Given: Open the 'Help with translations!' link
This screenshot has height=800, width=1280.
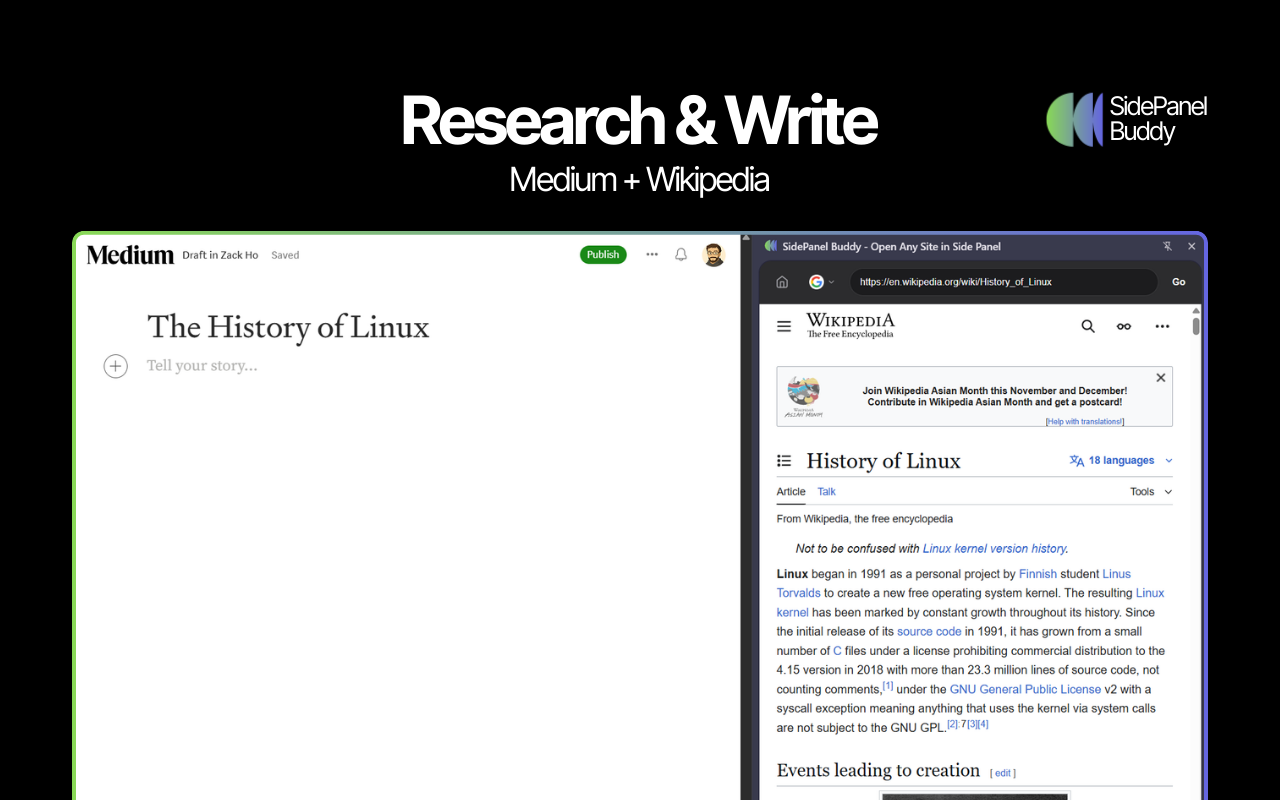Looking at the screenshot, I should (x=1085, y=421).
